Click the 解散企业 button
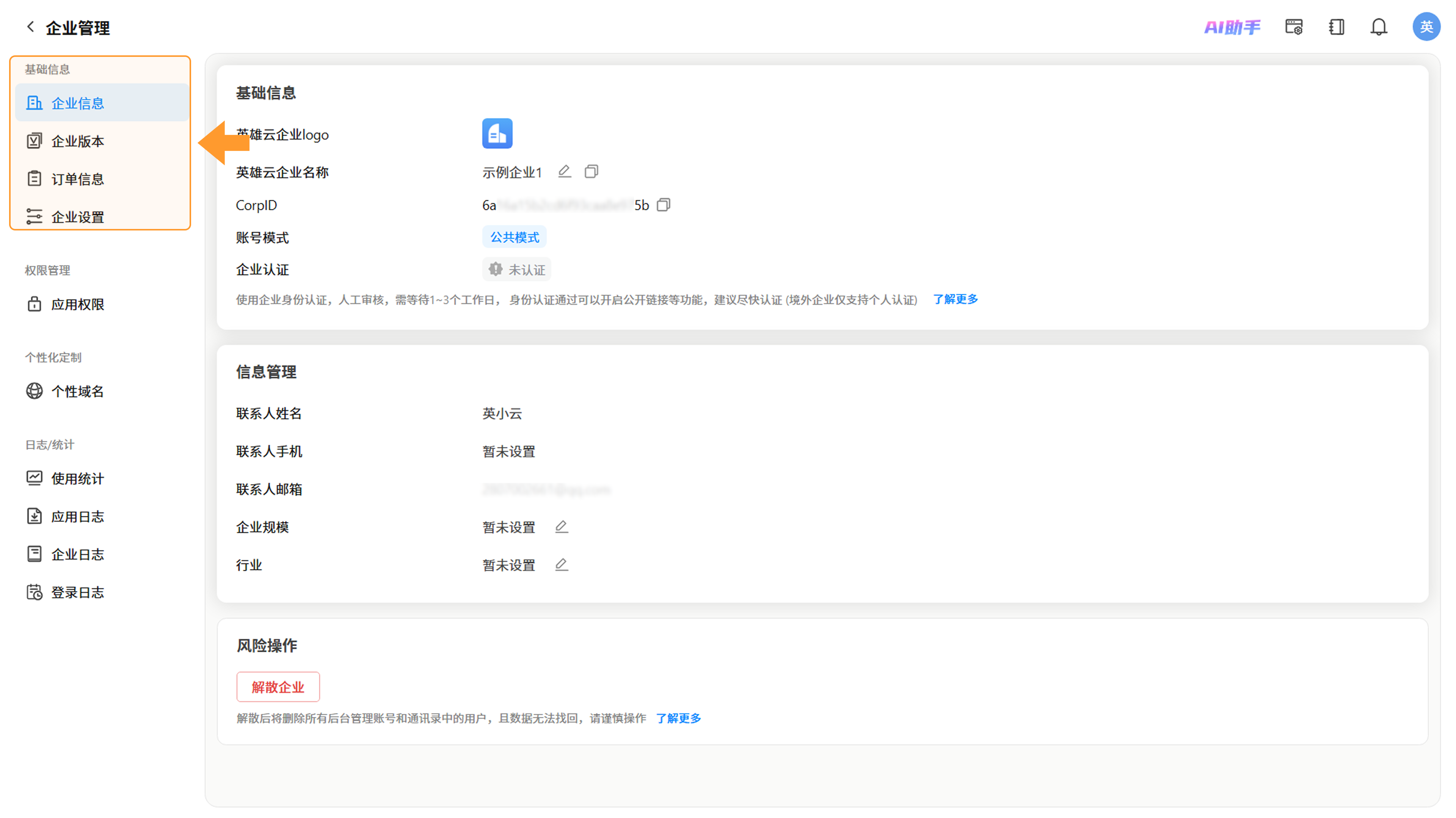 point(278,686)
